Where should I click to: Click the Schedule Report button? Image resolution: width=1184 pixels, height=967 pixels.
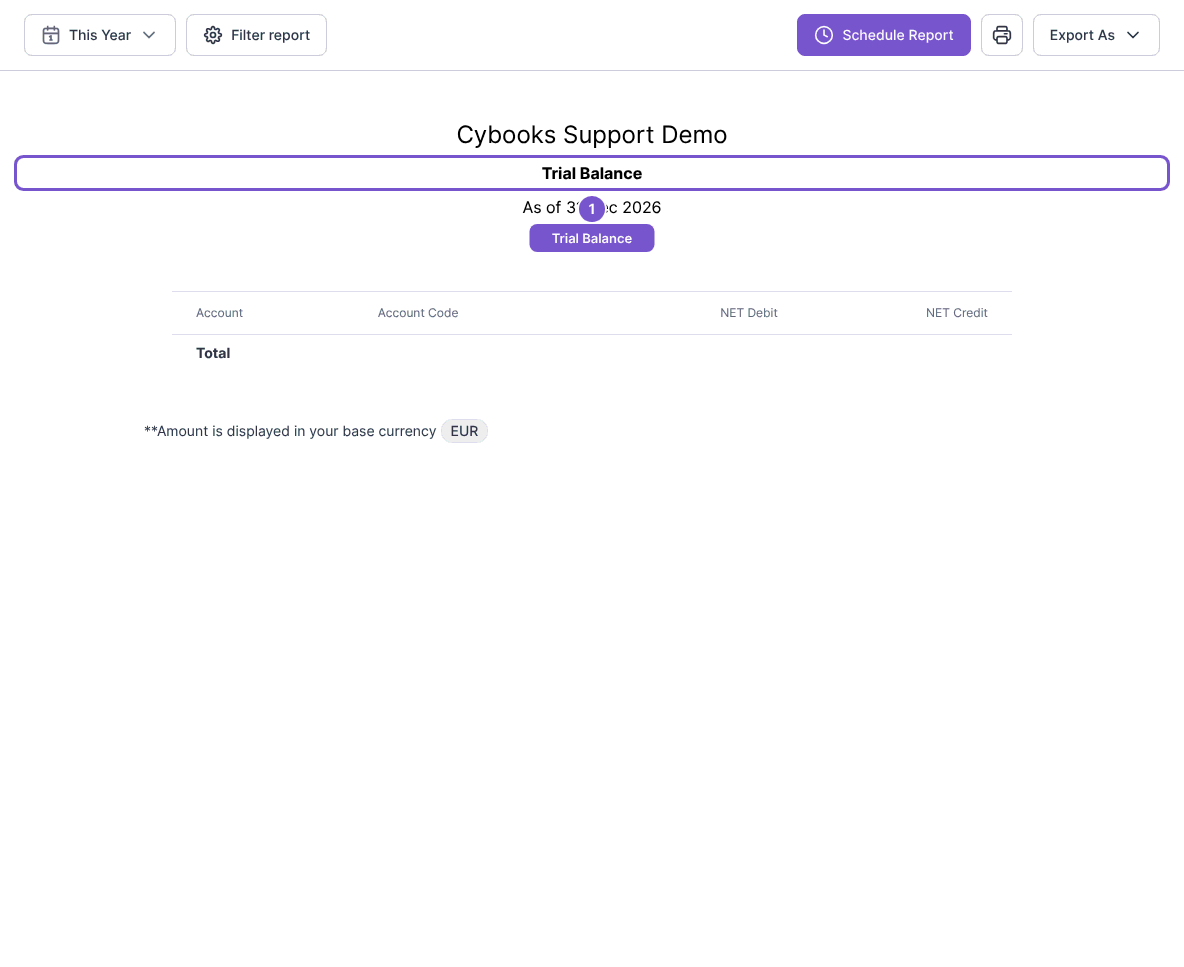tap(883, 35)
